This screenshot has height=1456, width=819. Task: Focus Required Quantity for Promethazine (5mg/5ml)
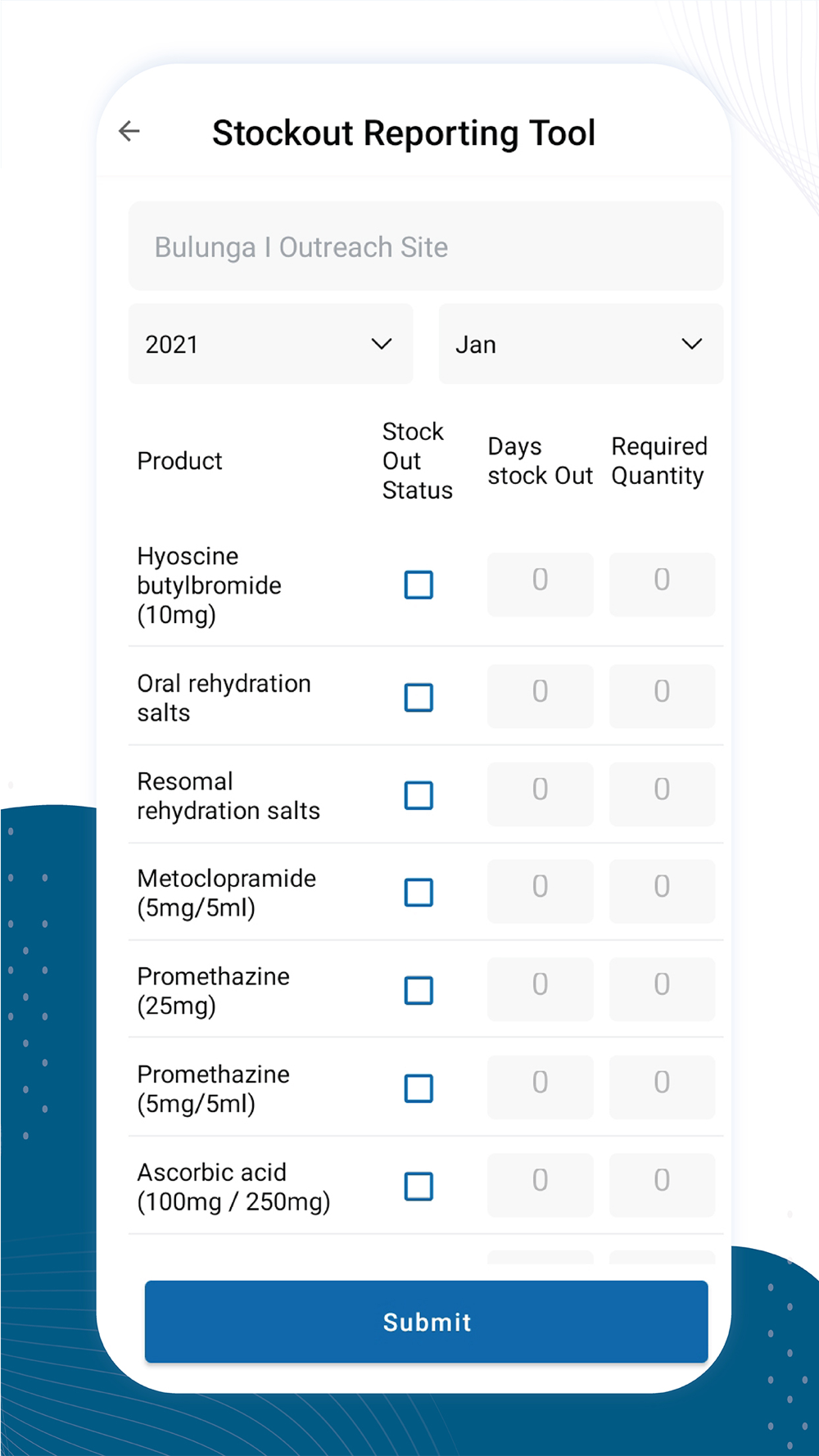pyautogui.click(x=662, y=1087)
